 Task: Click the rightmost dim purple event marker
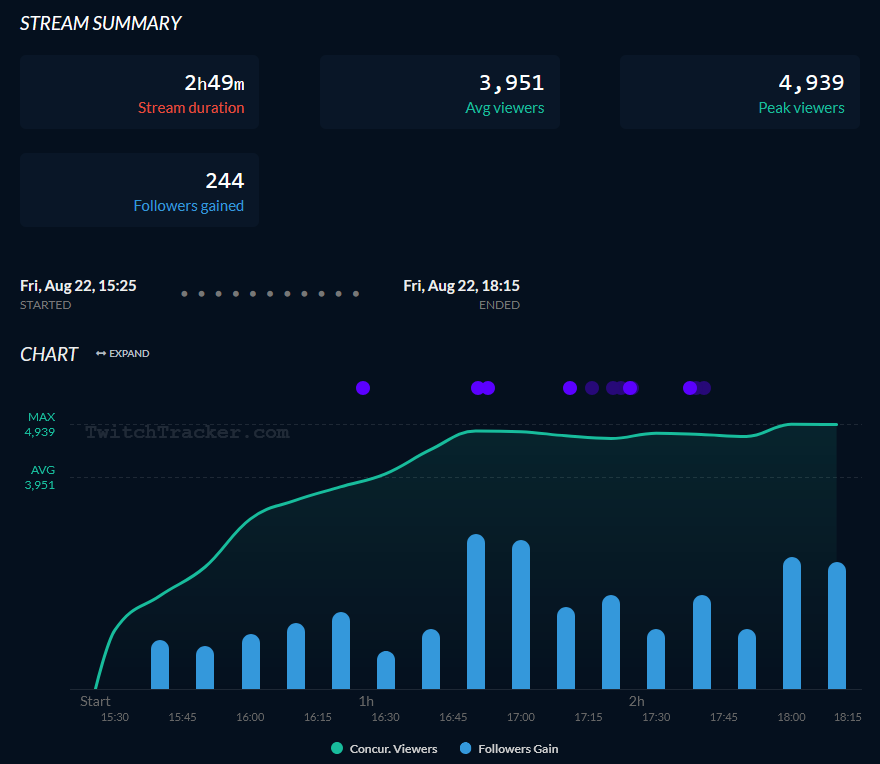coord(704,388)
